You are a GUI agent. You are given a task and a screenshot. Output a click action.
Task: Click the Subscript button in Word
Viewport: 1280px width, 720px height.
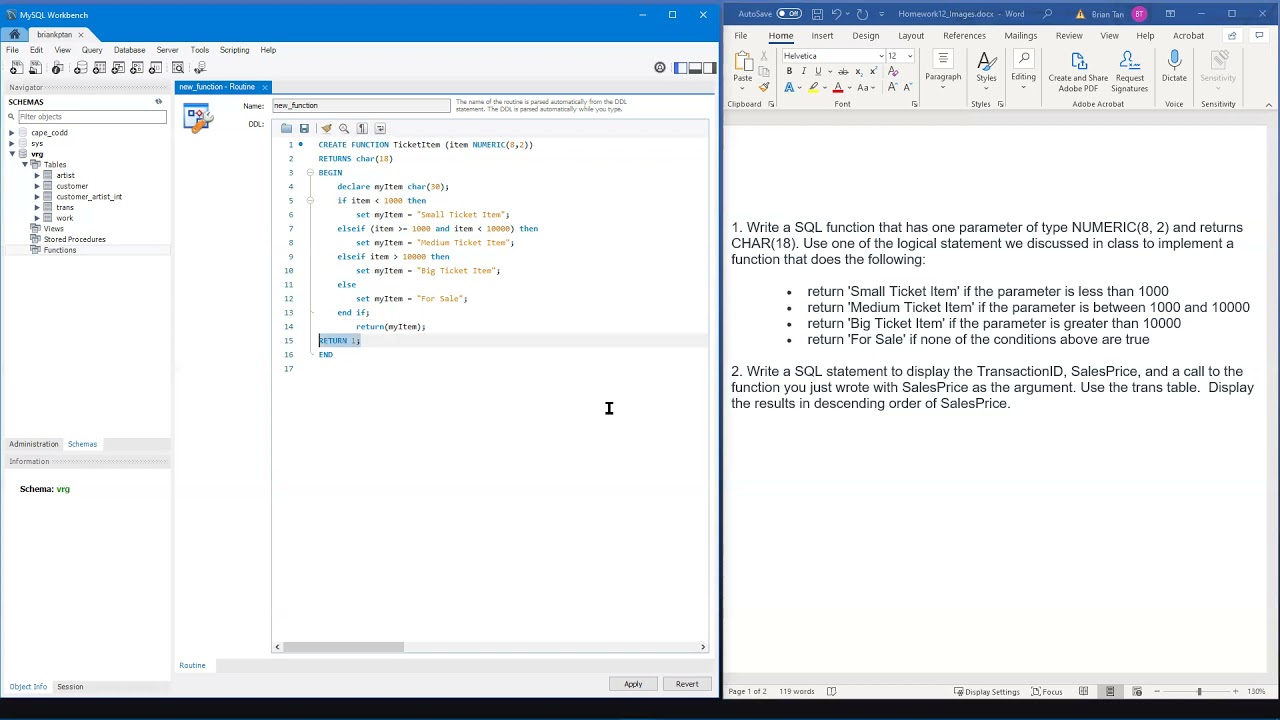point(858,72)
